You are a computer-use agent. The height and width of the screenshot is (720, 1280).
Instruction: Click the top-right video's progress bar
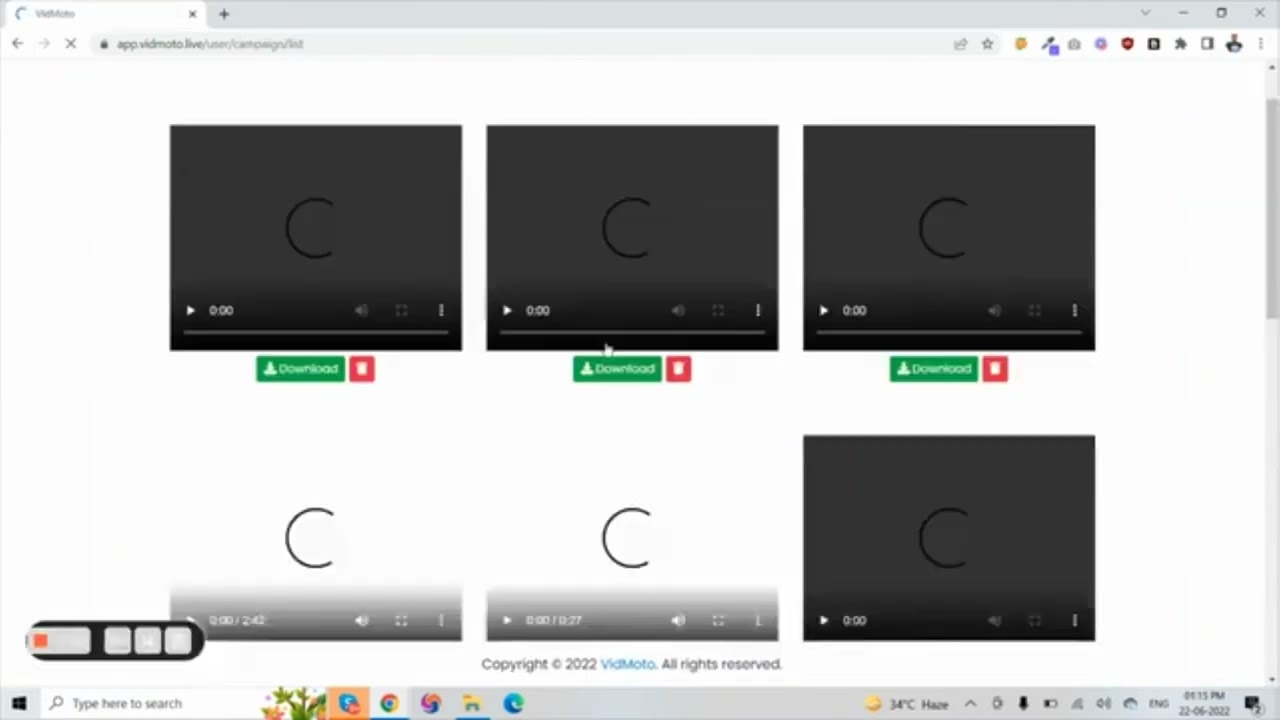pyautogui.click(x=949, y=332)
